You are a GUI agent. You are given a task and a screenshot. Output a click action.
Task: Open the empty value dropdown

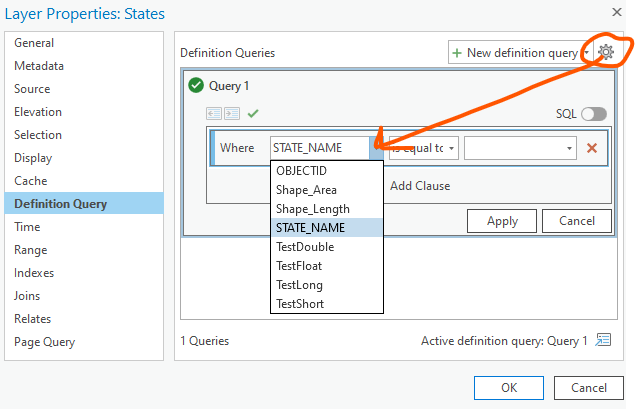tap(521, 148)
